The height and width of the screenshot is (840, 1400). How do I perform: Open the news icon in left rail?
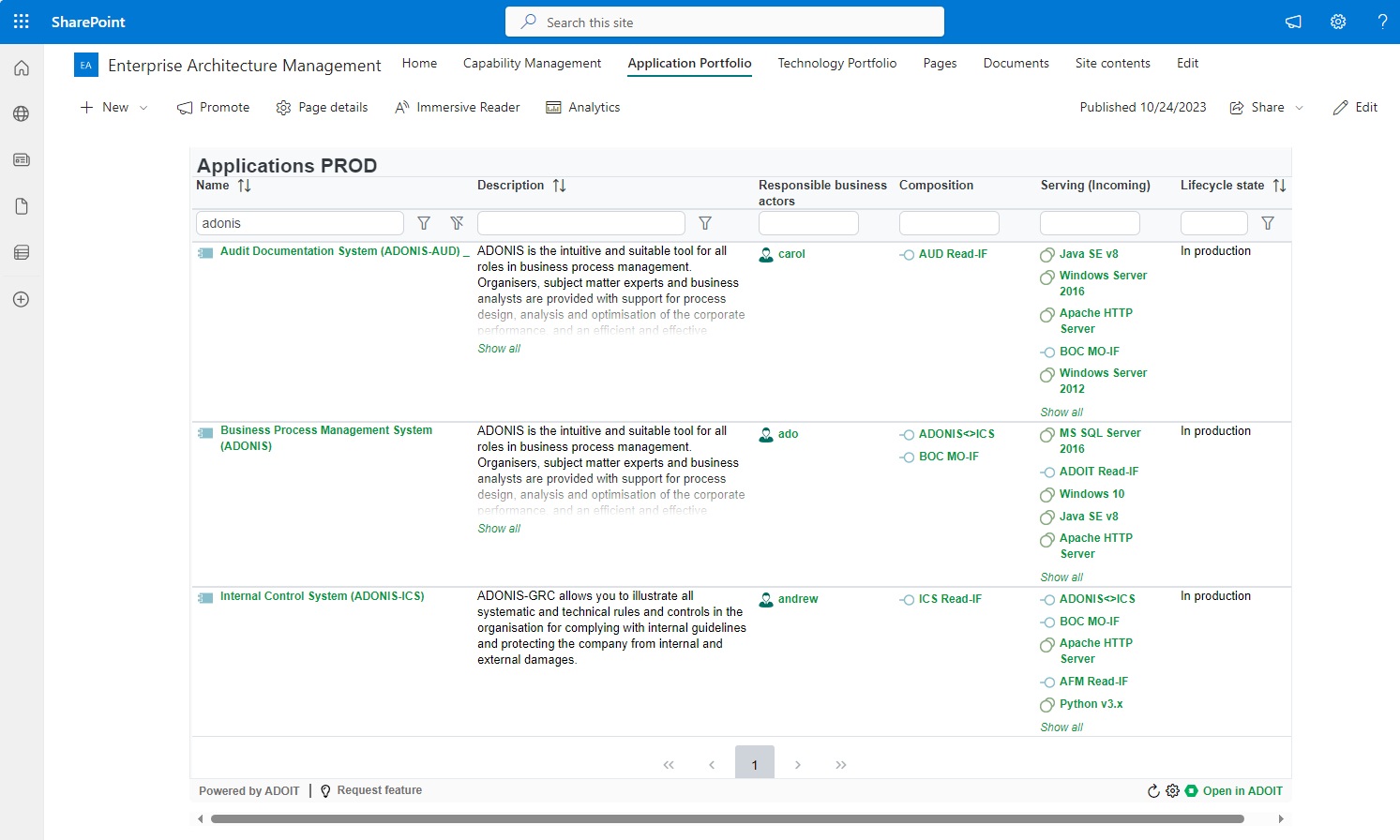point(22,159)
